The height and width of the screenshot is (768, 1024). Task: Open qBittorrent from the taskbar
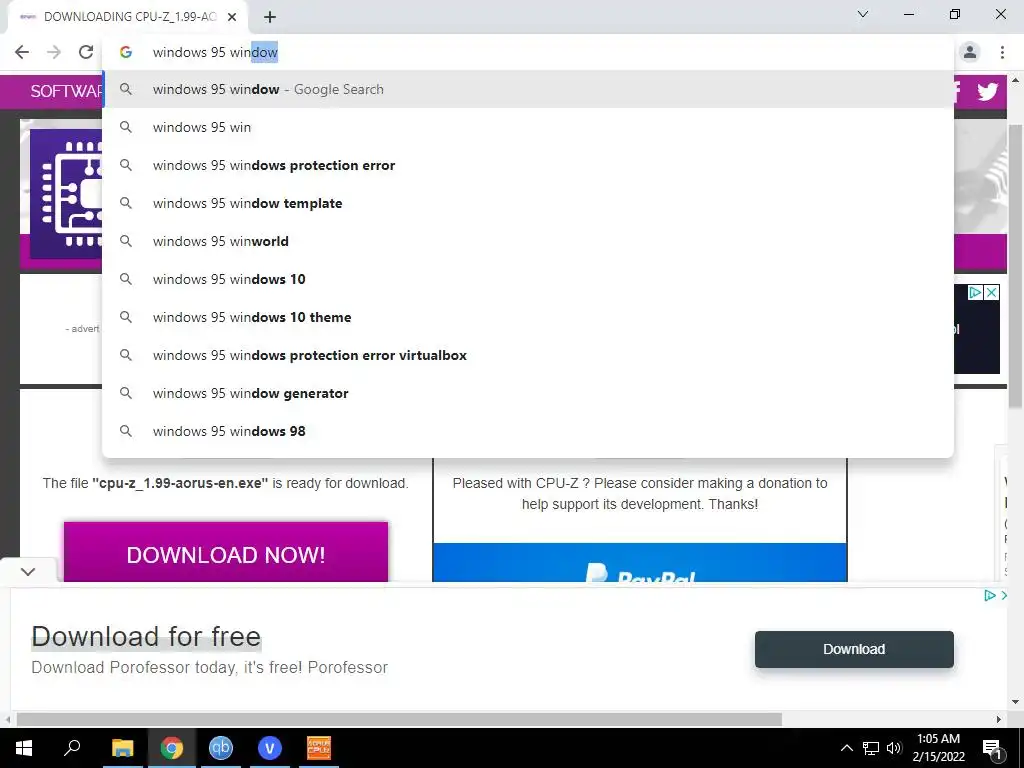pos(221,748)
